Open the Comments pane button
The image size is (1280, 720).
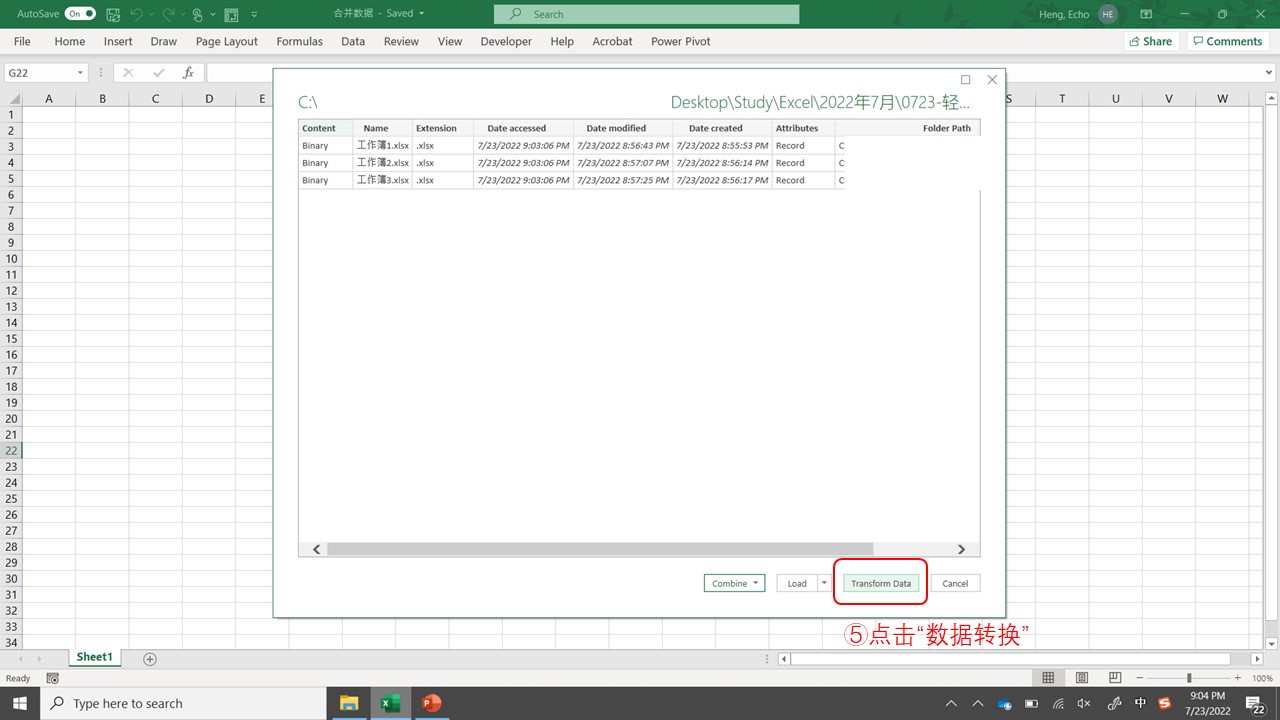(1226, 41)
